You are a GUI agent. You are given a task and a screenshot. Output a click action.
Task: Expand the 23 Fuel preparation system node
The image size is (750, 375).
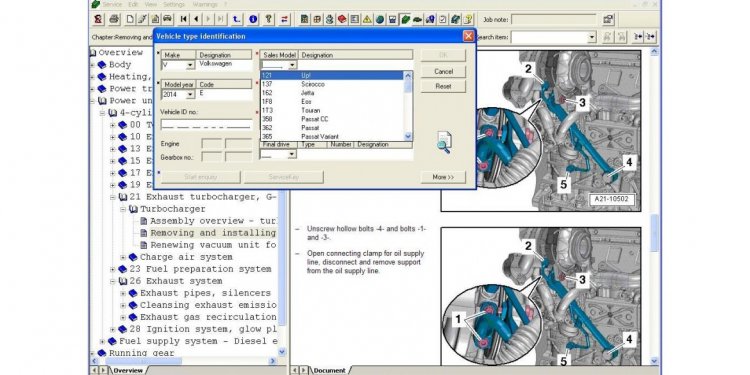tap(113, 269)
